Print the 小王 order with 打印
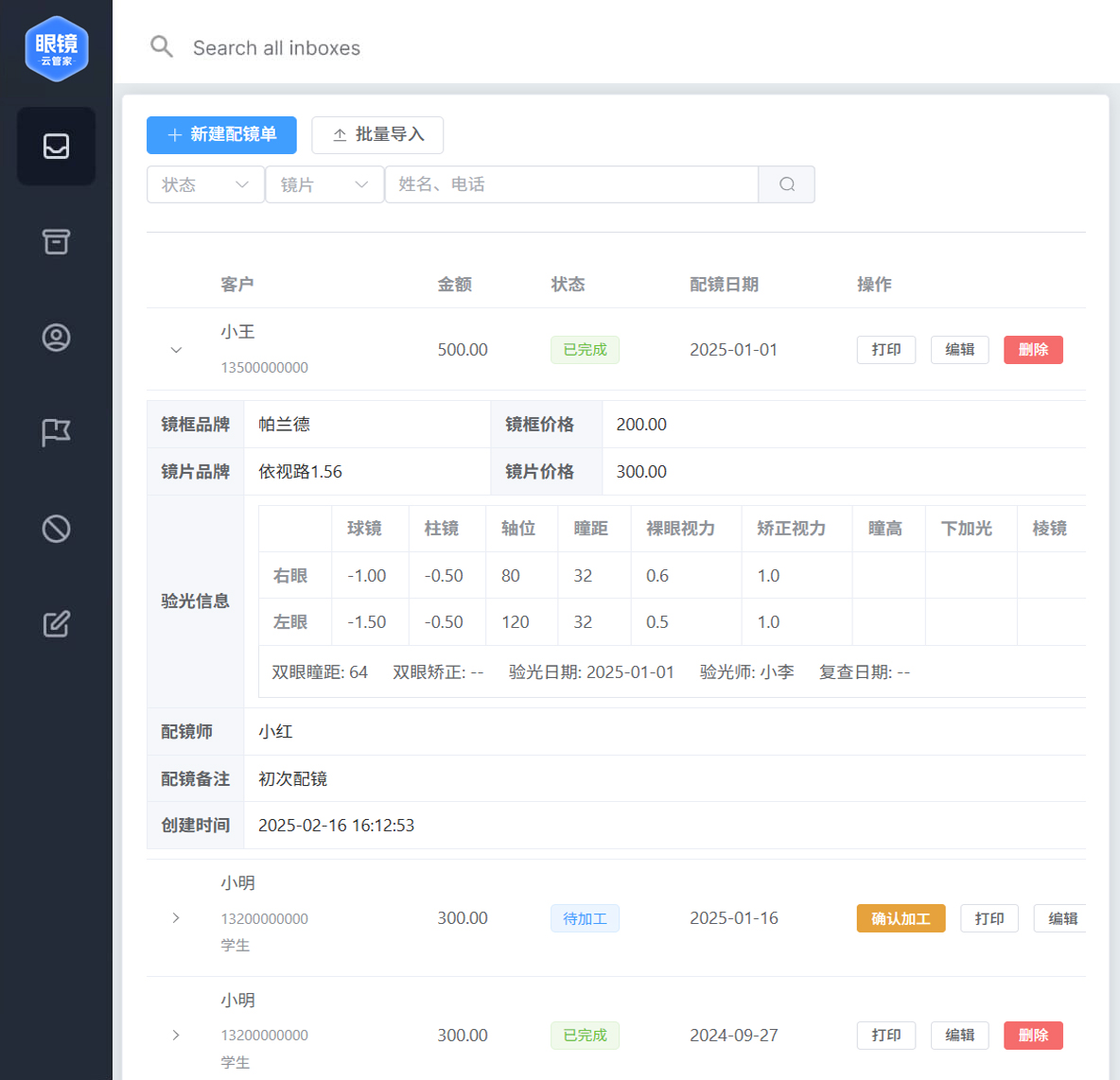Viewport: 1120px width, 1080px height. pos(885,350)
